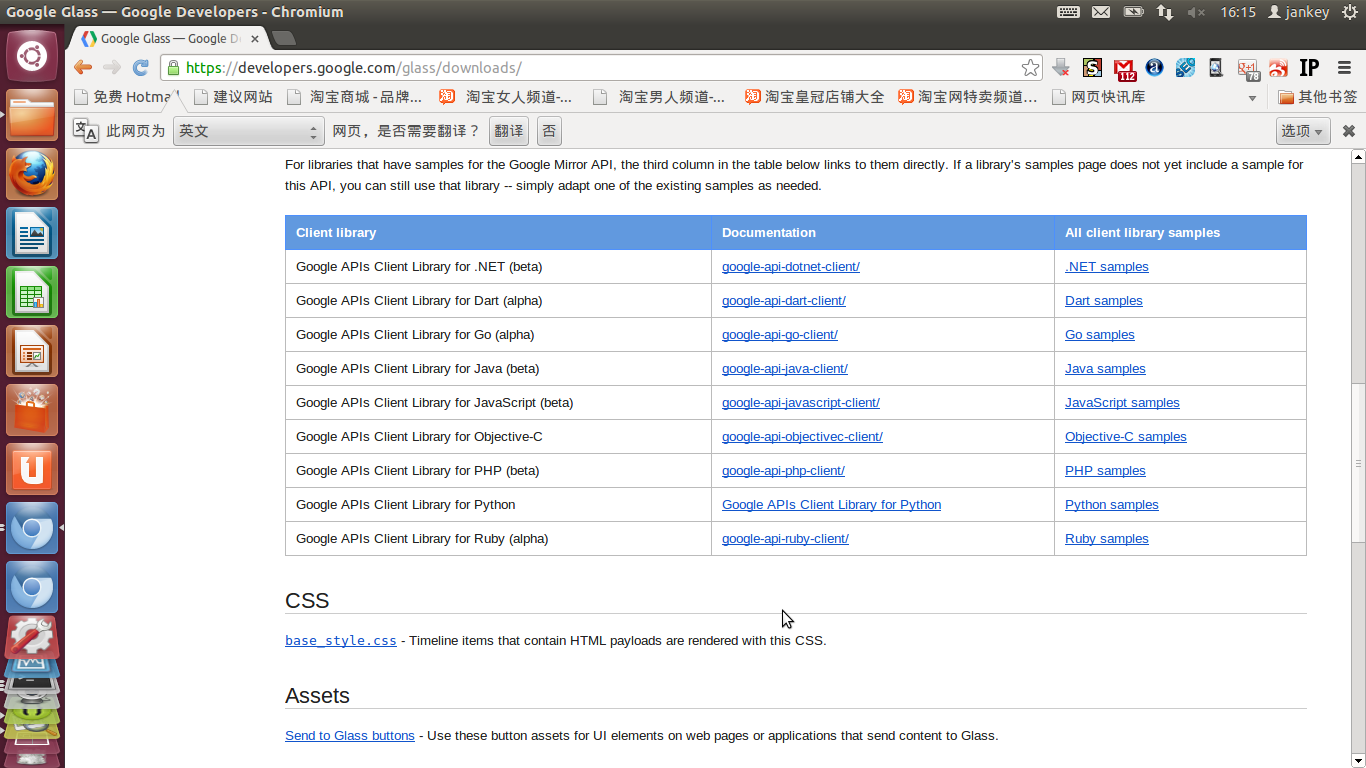Open the base_style.css link

point(341,640)
